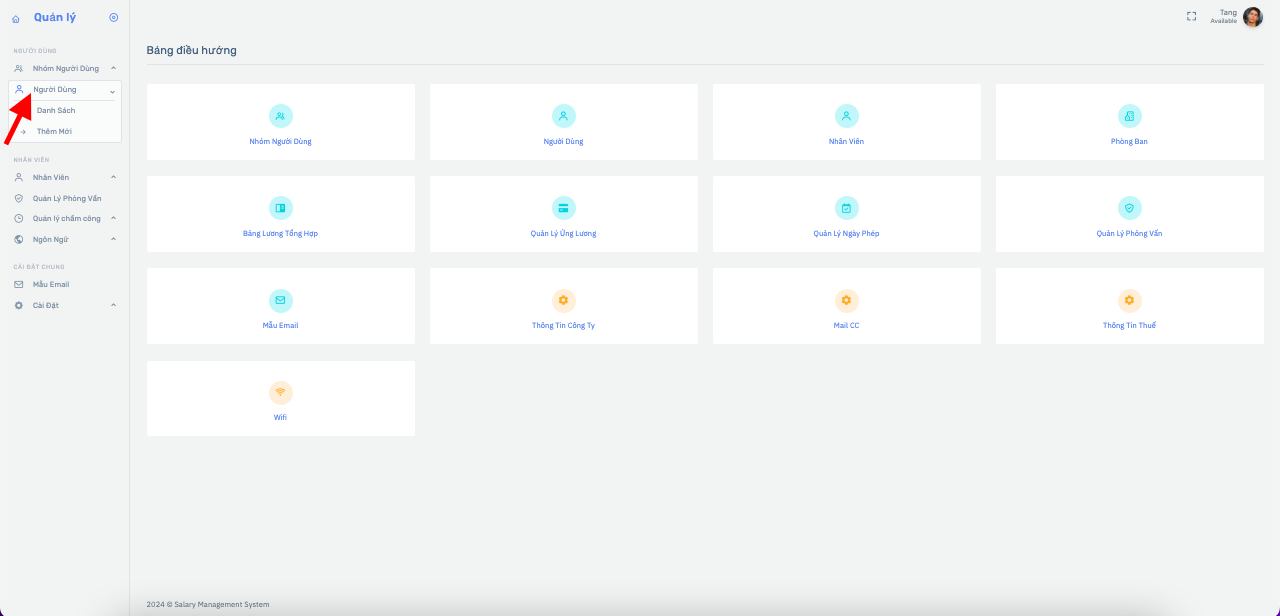
Task: Click the home icon beside Quản lý
Action: 16,19
